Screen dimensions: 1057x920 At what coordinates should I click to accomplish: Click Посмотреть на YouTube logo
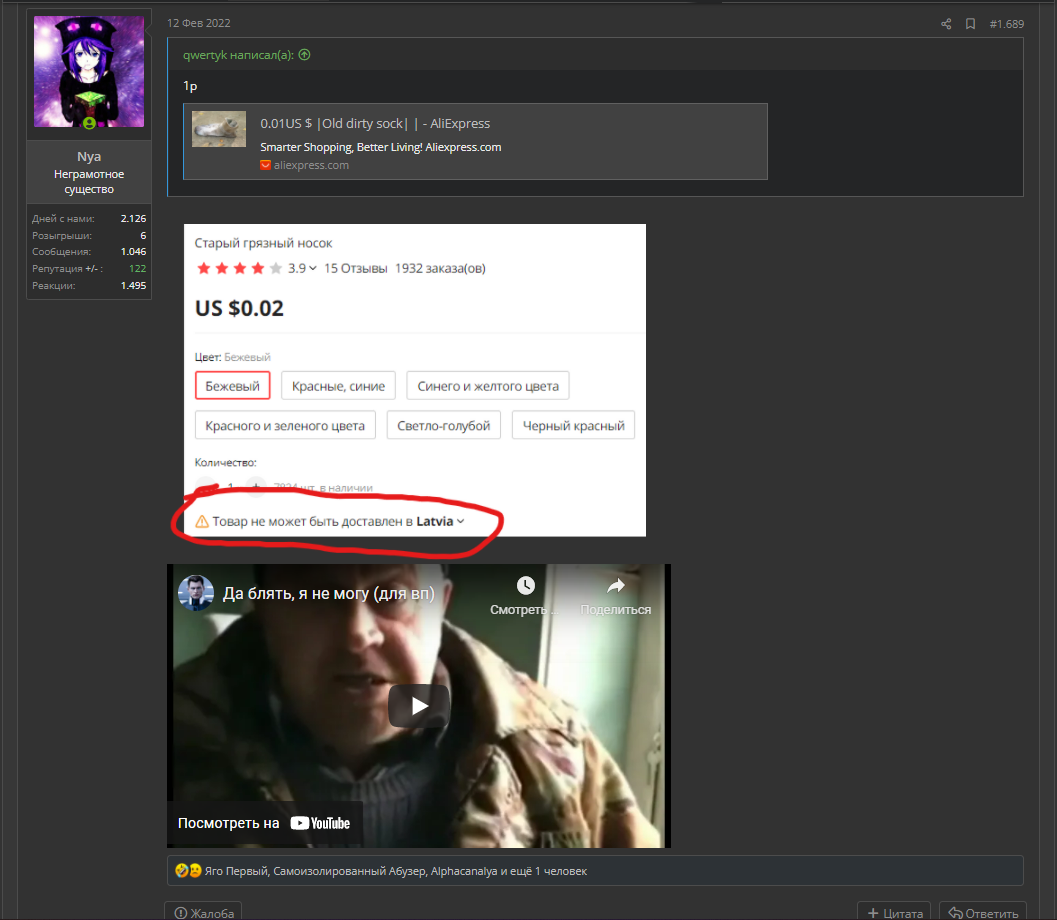tap(320, 823)
